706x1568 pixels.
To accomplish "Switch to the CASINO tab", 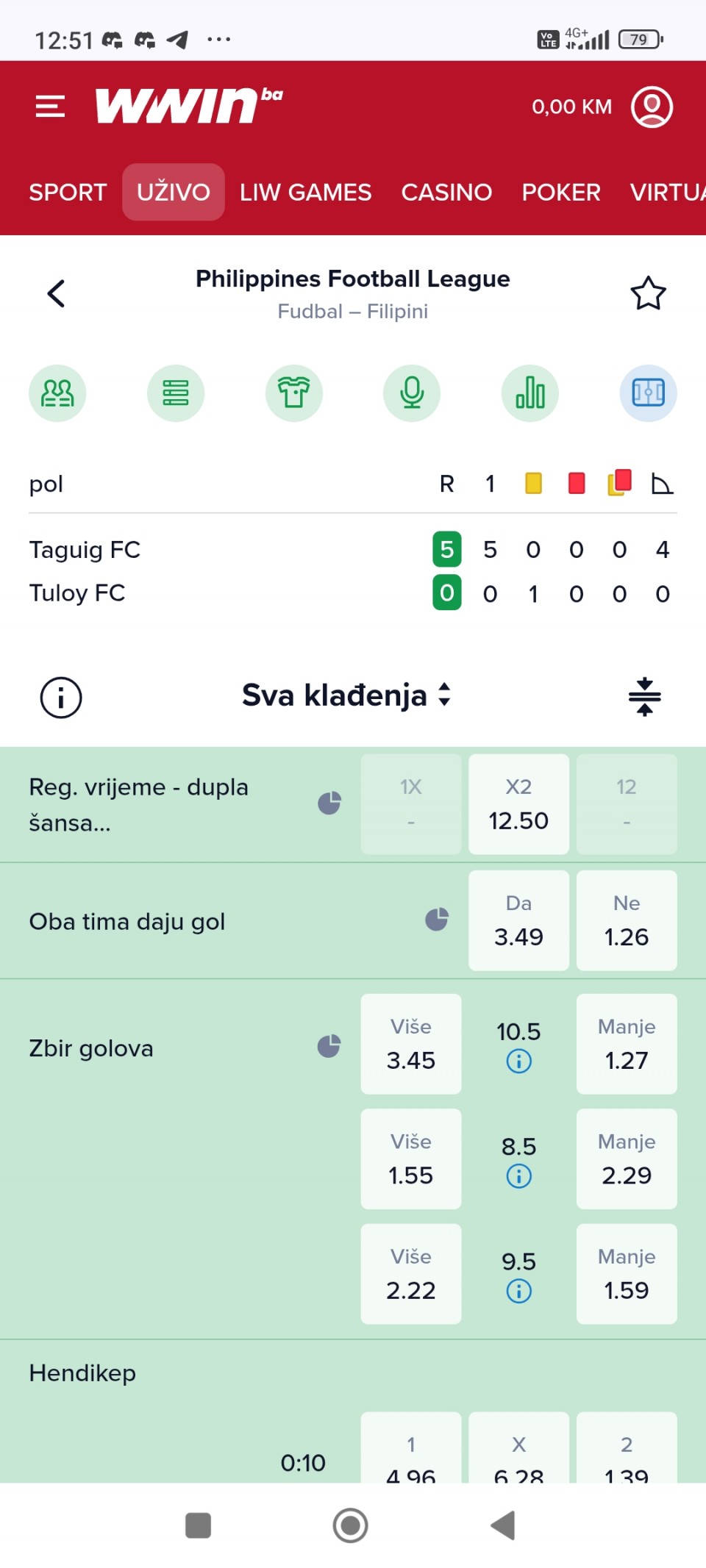I will pyautogui.click(x=446, y=193).
